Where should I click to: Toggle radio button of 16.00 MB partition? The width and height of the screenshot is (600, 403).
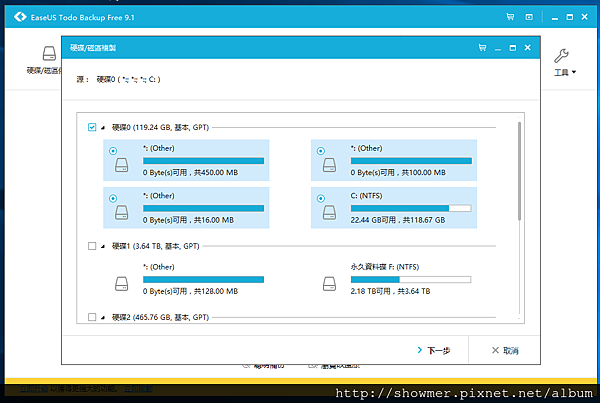(113, 198)
